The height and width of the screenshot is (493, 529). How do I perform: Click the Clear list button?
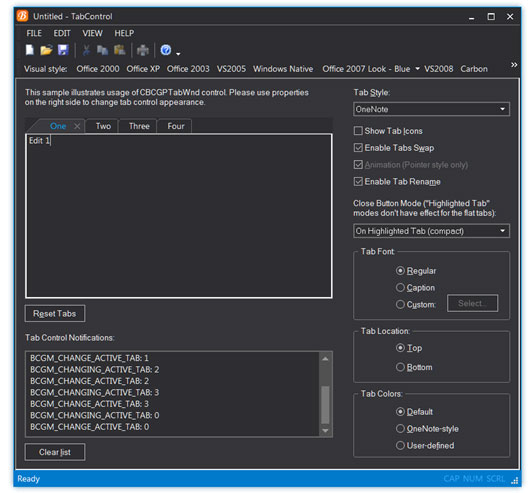pos(55,452)
